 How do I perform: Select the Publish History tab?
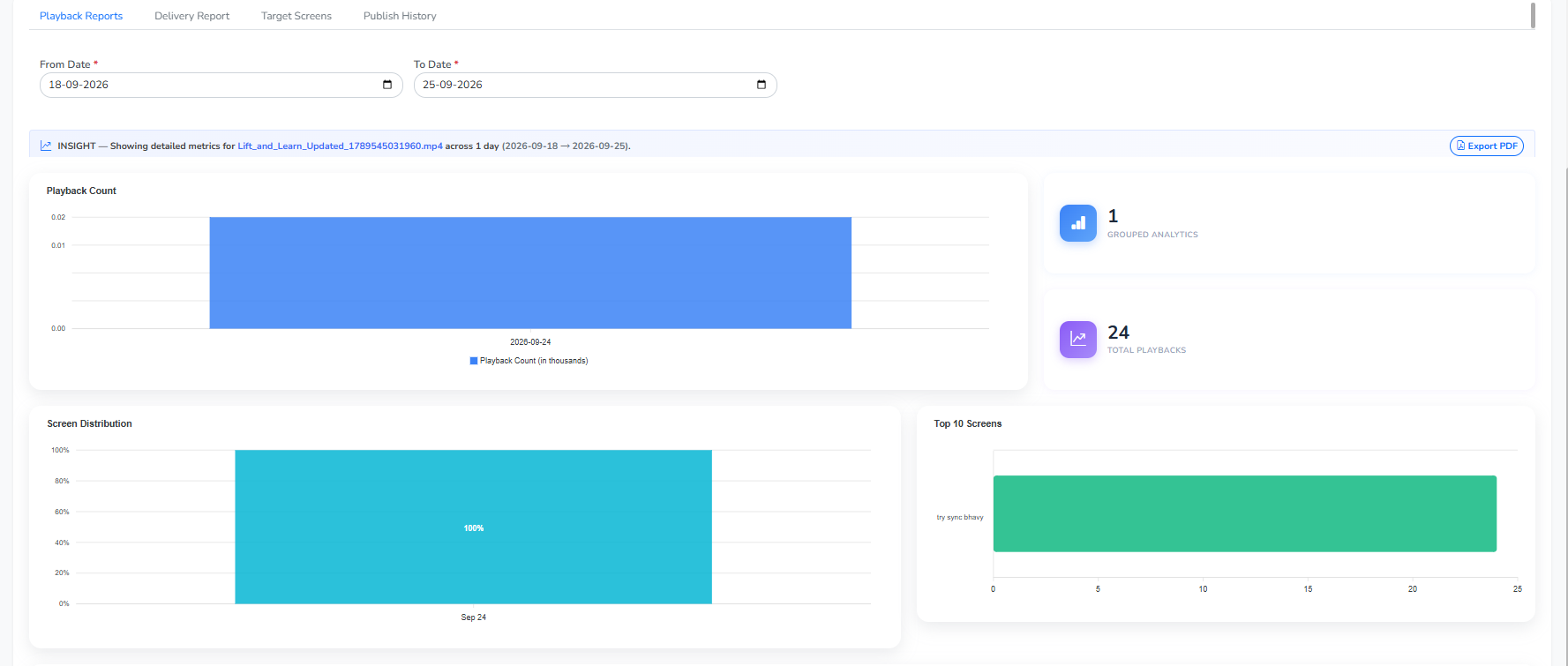click(400, 16)
